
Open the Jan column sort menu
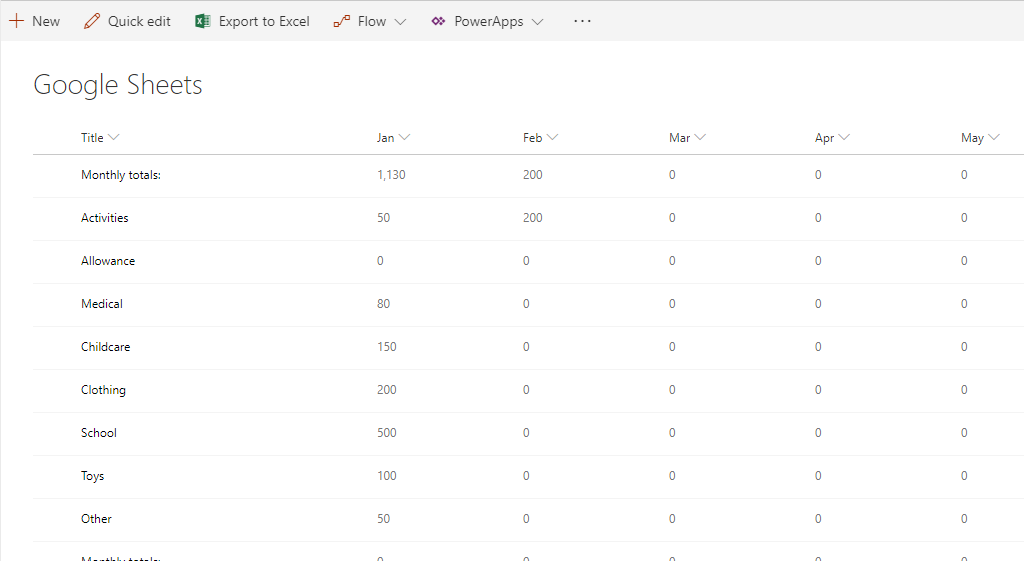point(404,138)
